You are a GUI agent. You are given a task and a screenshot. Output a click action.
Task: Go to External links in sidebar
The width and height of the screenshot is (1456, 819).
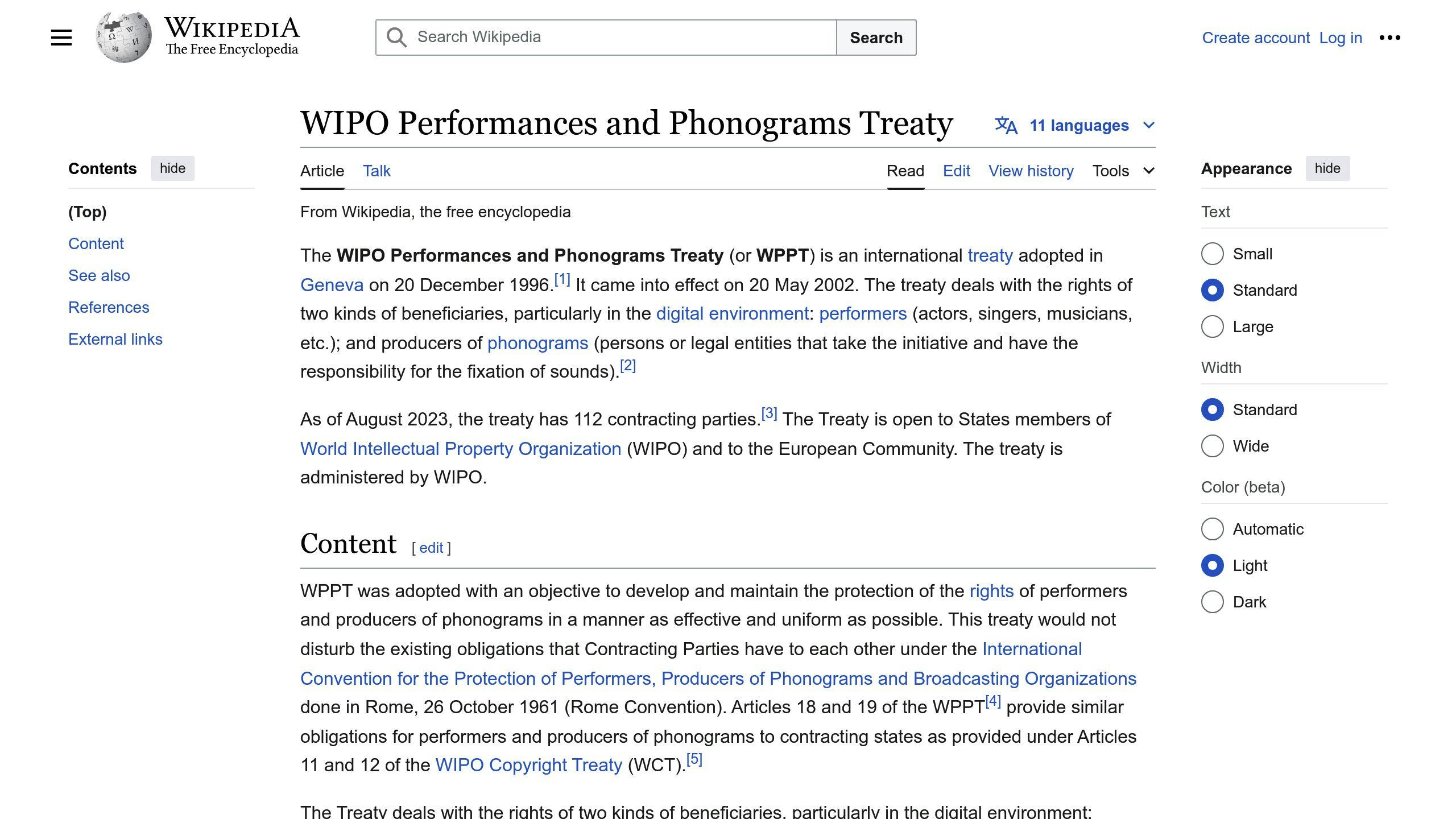point(115,339)
